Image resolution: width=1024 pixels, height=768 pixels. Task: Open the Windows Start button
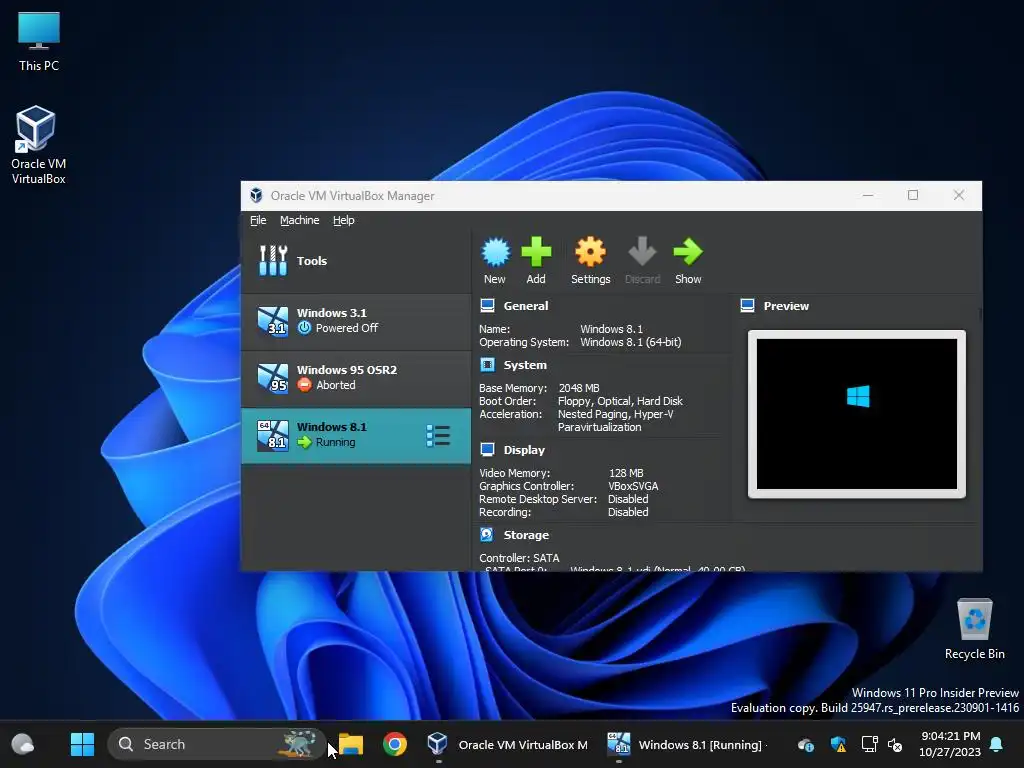point(82,744)
